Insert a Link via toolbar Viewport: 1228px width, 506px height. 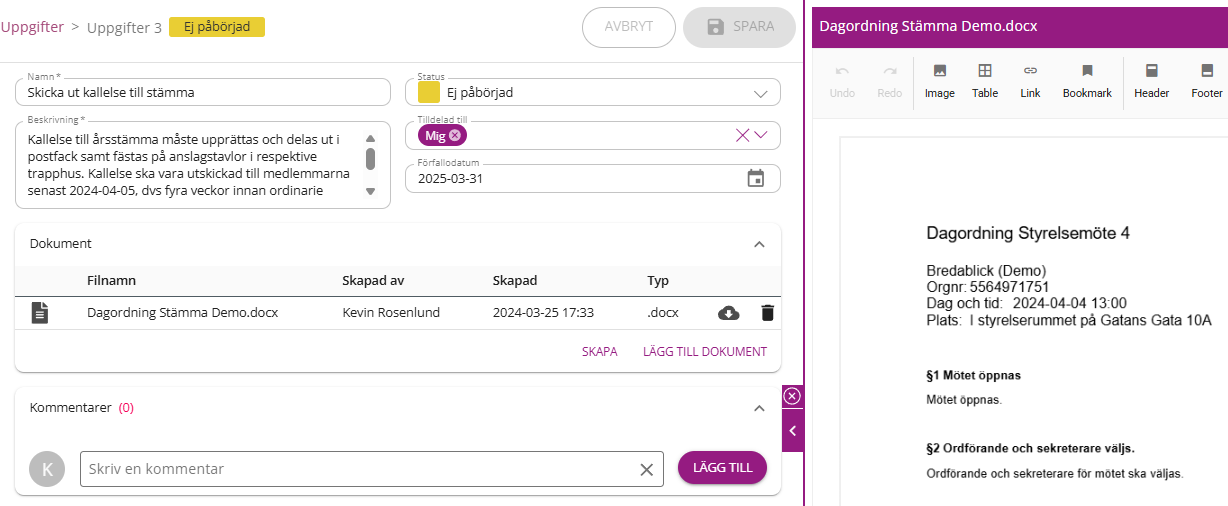click(x=1030, y=71)
